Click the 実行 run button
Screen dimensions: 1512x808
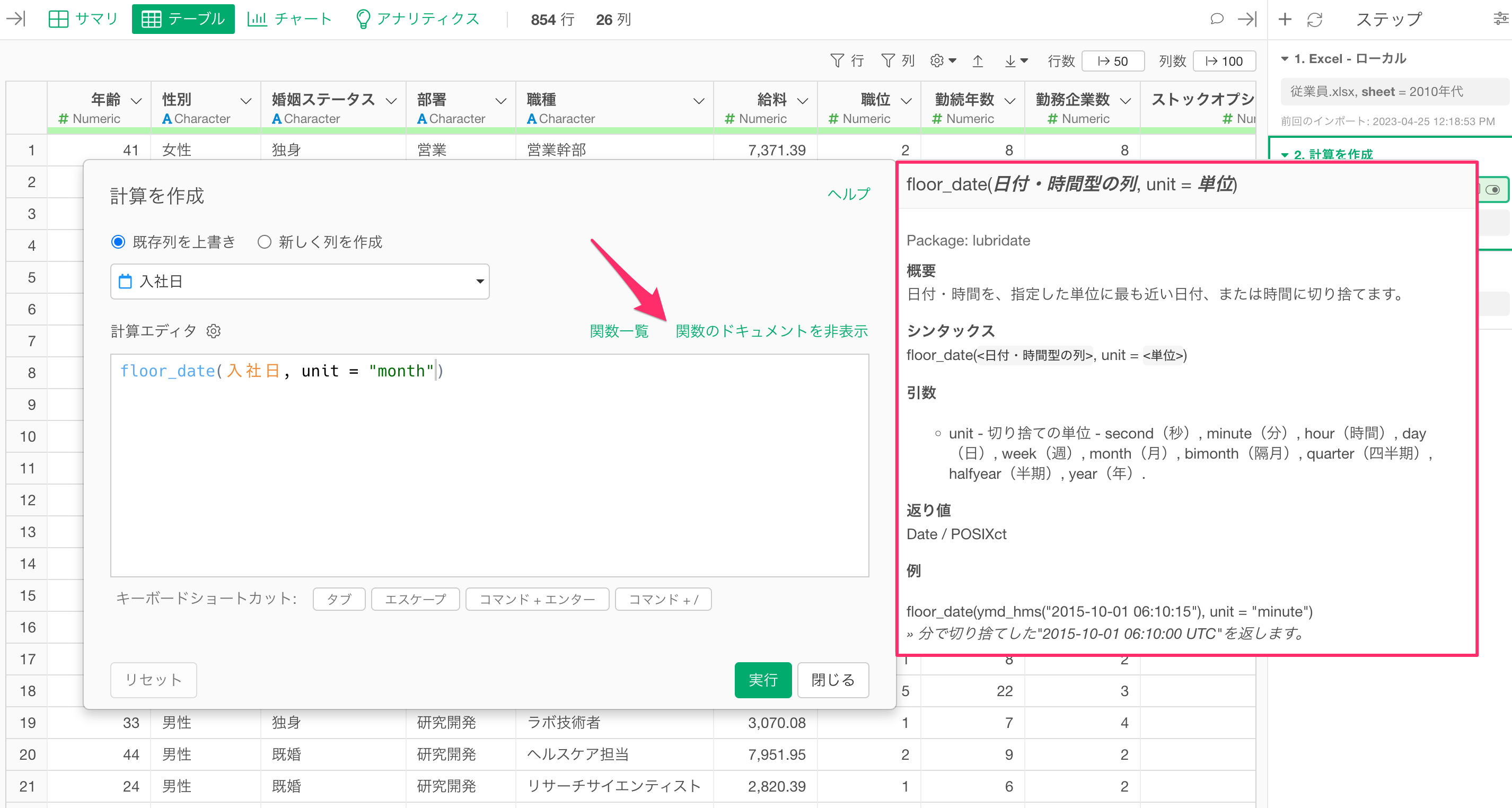point(762,680)
